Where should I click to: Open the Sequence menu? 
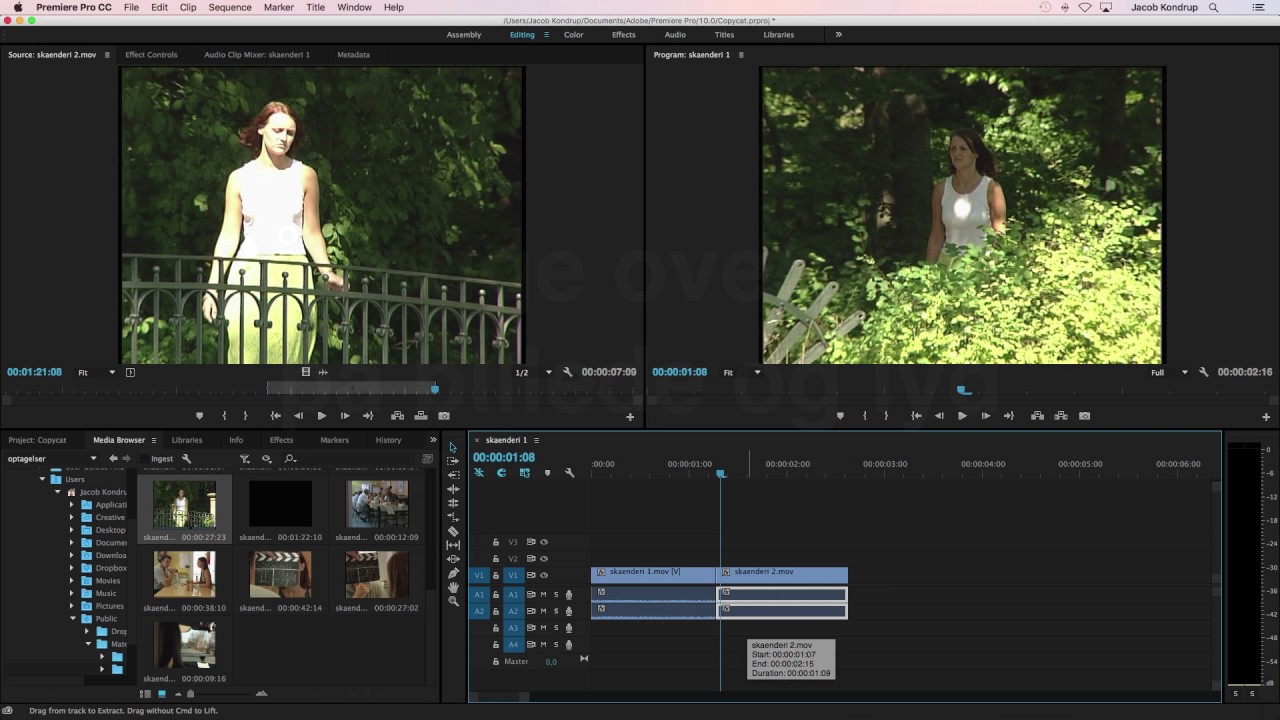tap(230, 7)
